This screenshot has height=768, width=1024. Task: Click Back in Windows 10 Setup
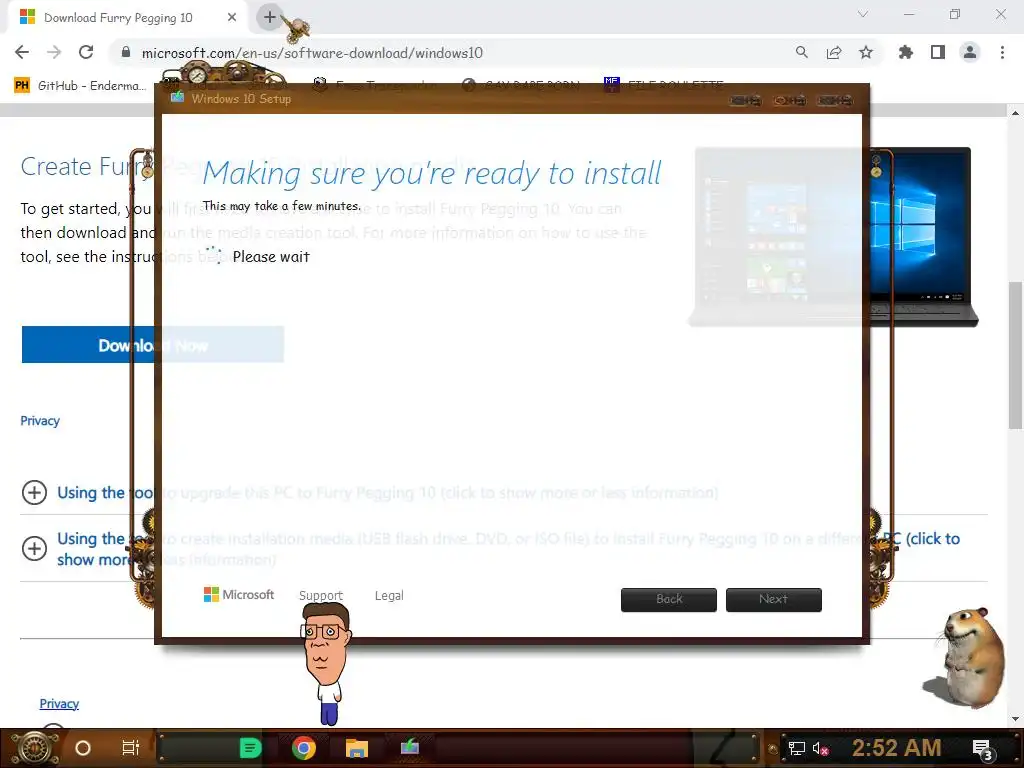(669, 600)
